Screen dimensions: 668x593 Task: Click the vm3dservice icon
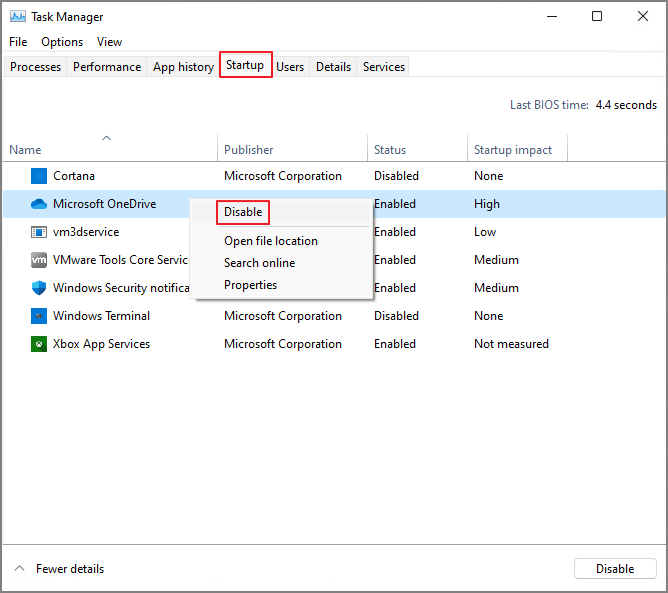point(39,232)
